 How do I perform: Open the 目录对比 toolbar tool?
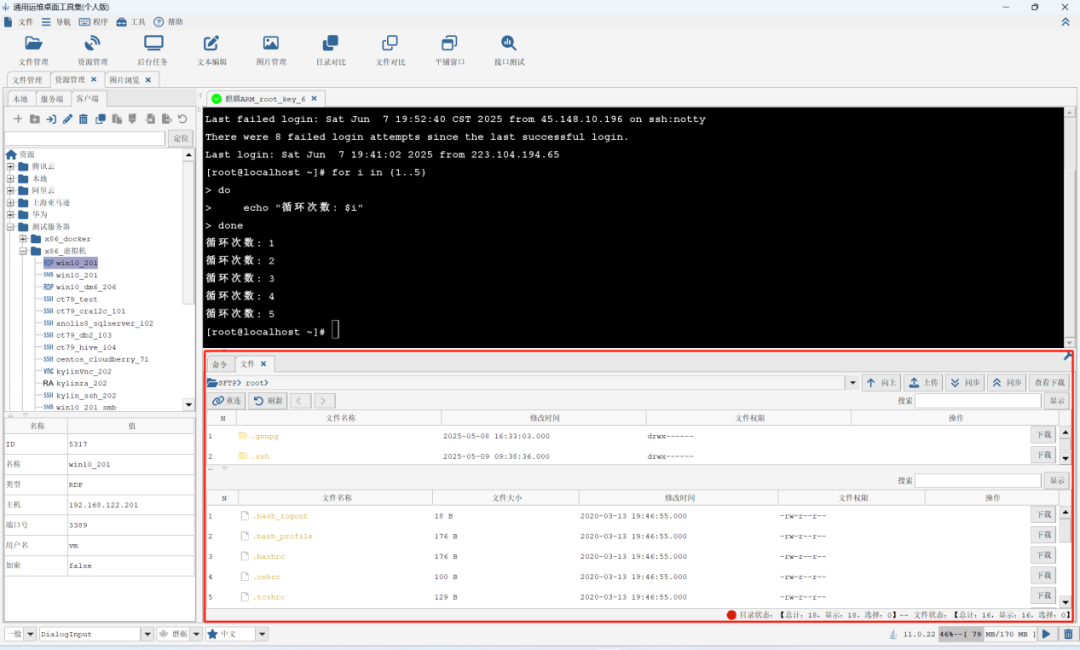point(331,51)
